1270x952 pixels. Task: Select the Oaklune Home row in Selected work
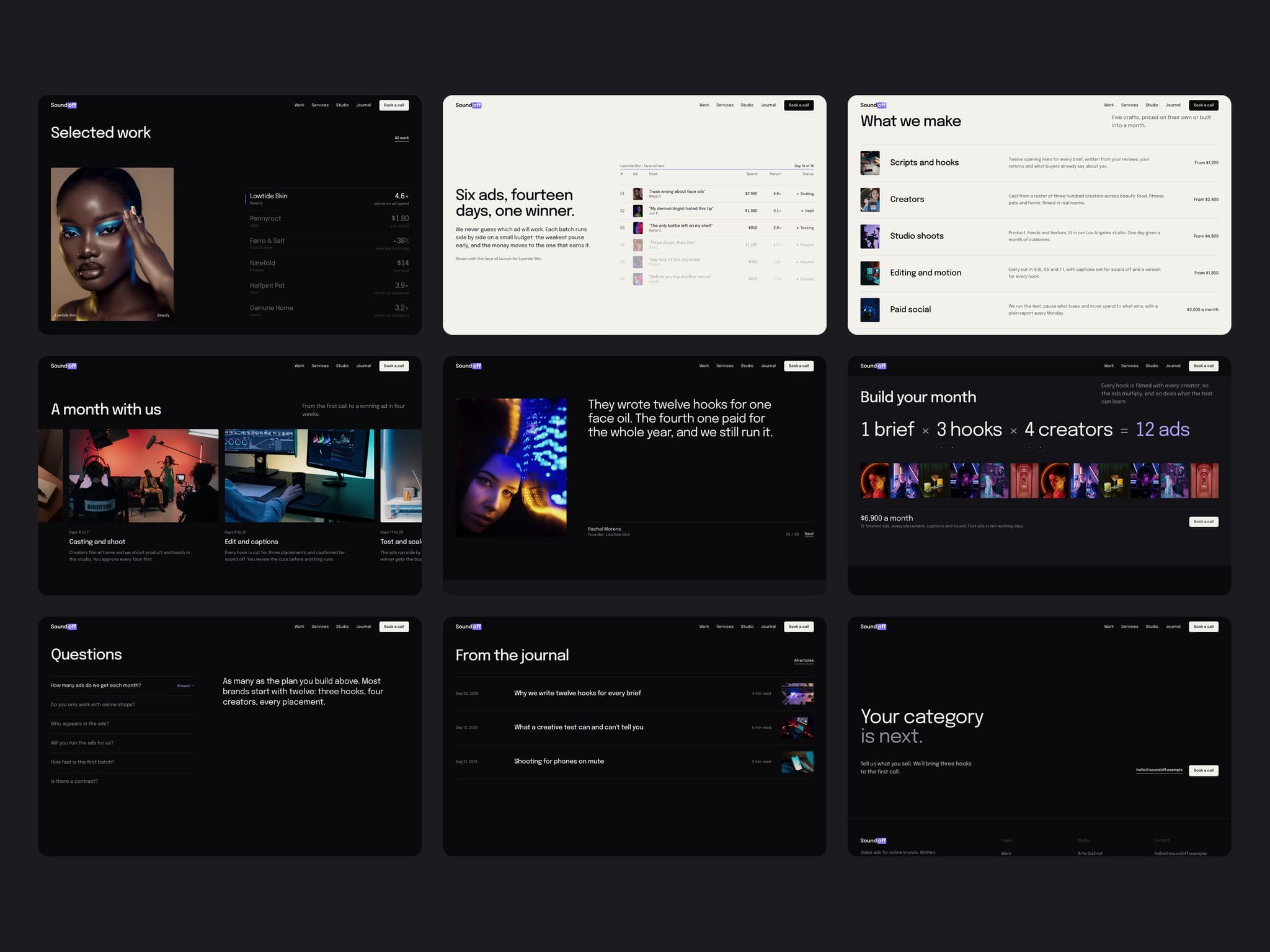327,311
